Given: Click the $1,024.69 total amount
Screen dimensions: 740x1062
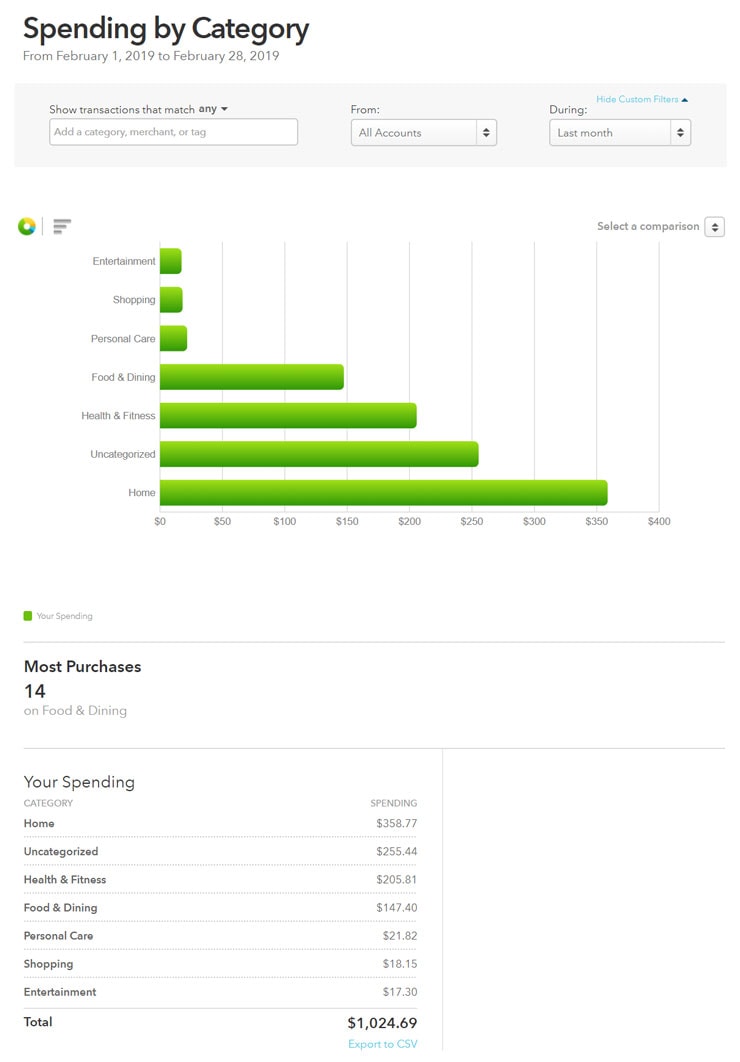Looking at the screenshot, I should pyautogui.click(x=383, y=1023).
